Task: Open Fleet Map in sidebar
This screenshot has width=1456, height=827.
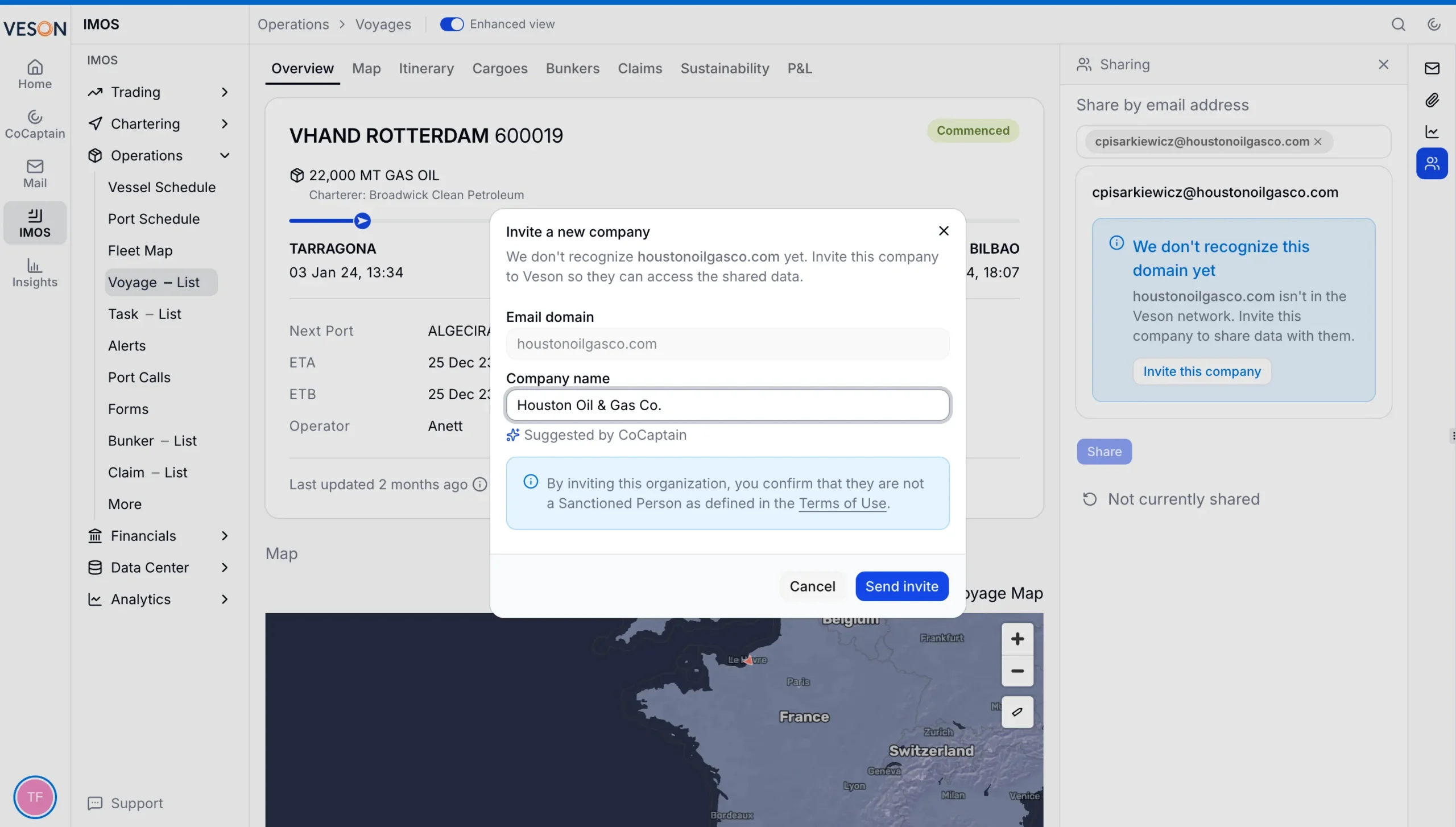Action: pyautogui.click(x=140, y=251)
